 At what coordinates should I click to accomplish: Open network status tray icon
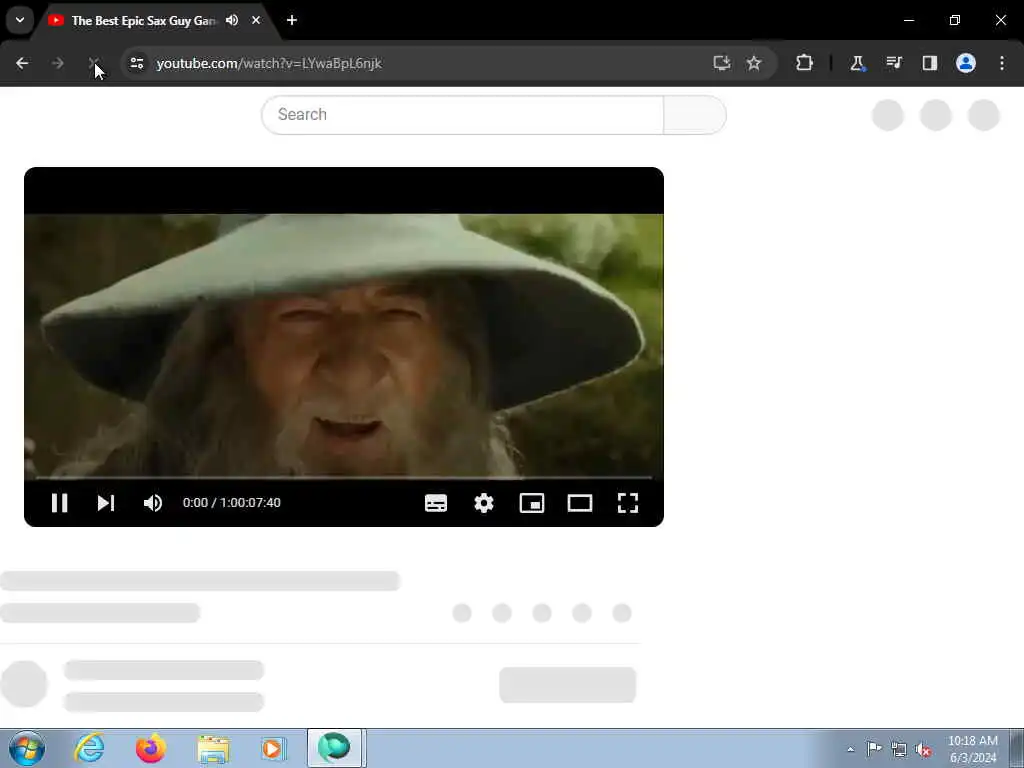click(x=899, y=749)
